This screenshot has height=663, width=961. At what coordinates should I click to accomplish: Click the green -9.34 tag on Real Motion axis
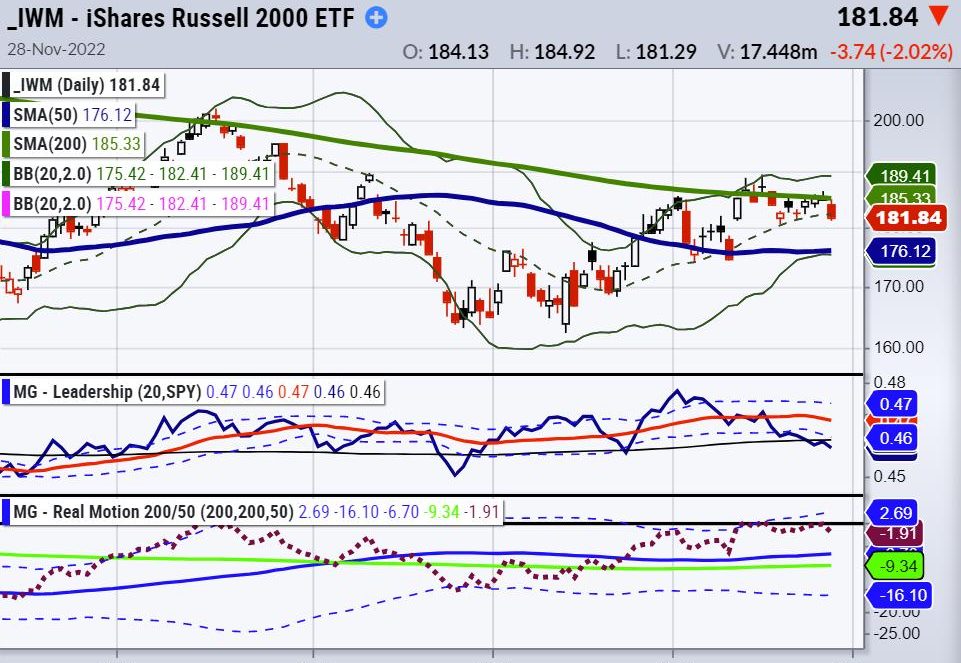[895, 566]
